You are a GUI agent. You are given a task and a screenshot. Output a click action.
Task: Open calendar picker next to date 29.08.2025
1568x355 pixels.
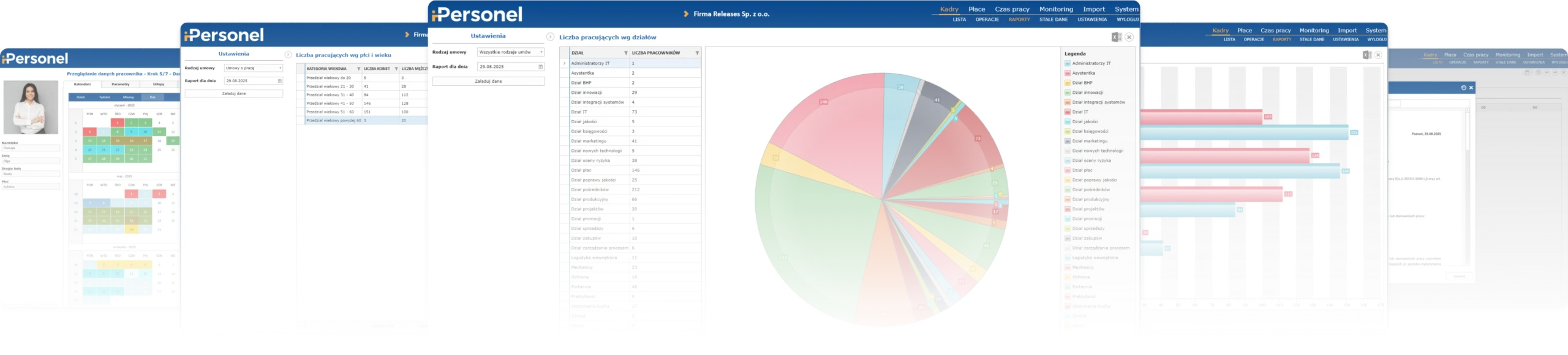coord(540,67)
